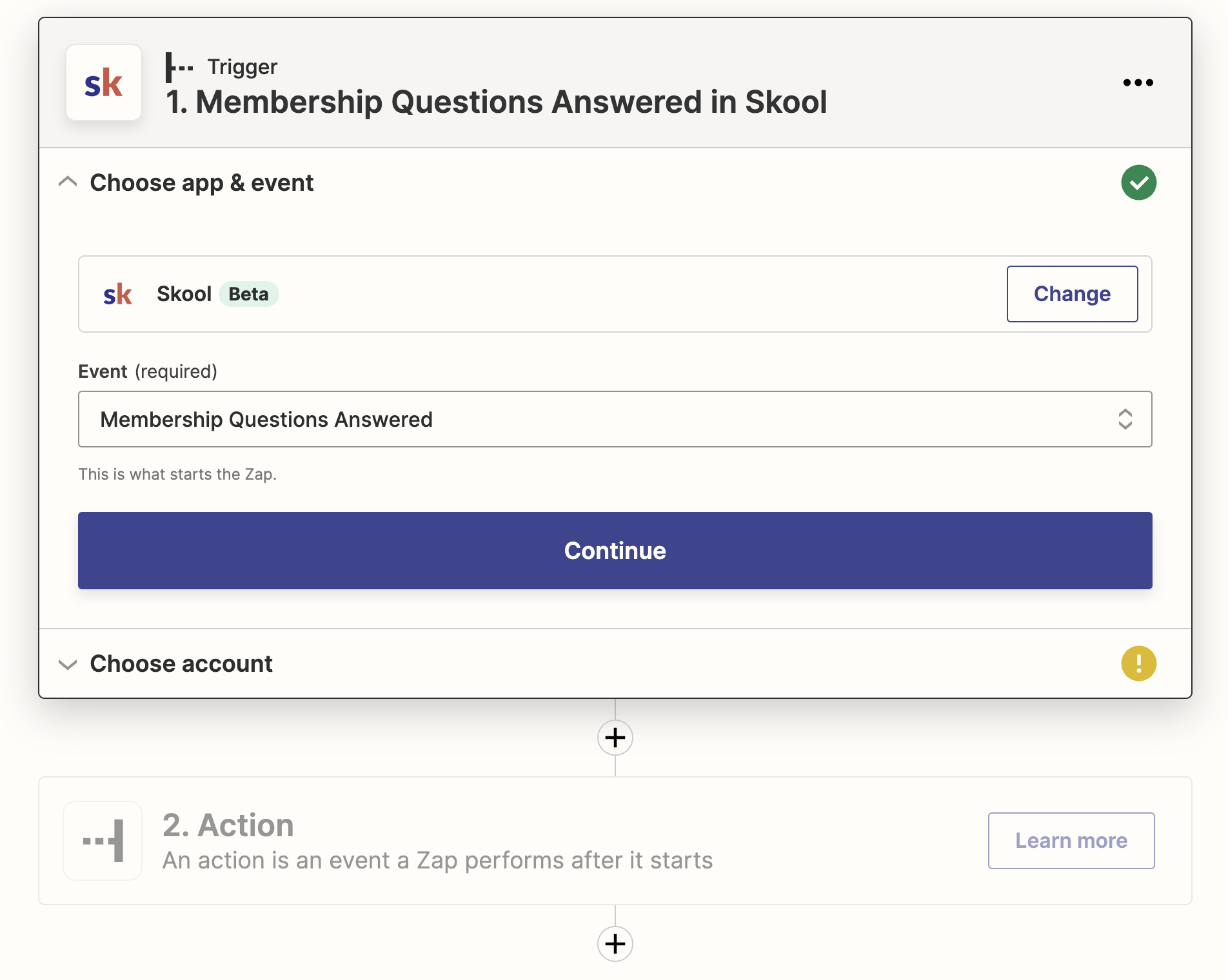Click the trigger step title text
The image size is (1228, 980).
tap(495, 102)
